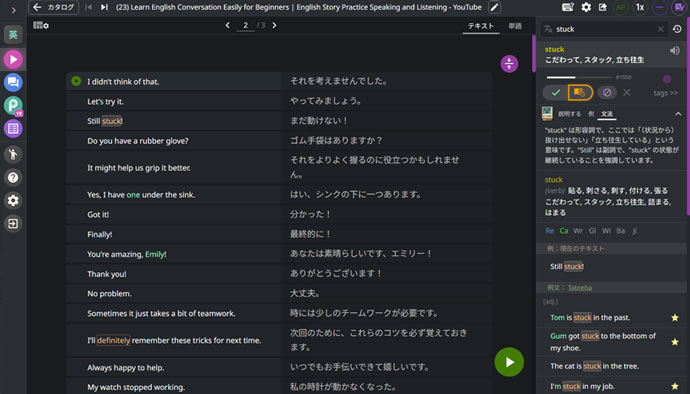The width and height of the screenshot is (690, 394).
Task: Play pronunciation of stuck
Action: point(675,51)
